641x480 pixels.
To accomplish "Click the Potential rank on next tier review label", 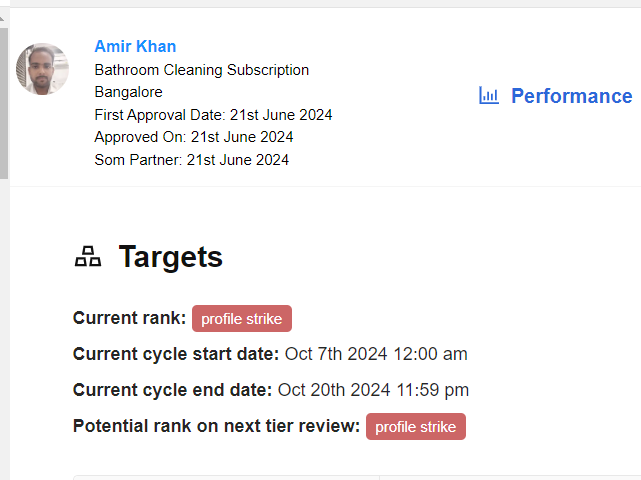I will [216, 426].
